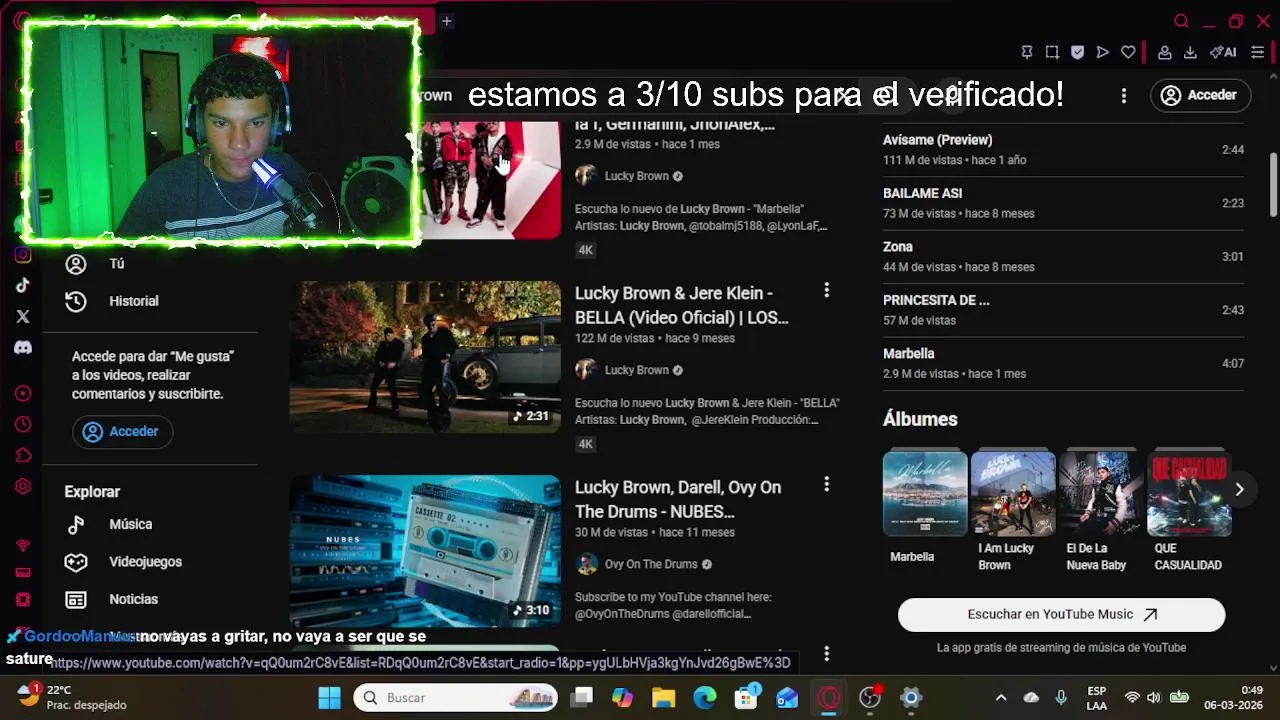Screen dimensions: 1280x720
Task: Click the send/flow arrow icon in toolbar
Action: tap(1102, 52)
